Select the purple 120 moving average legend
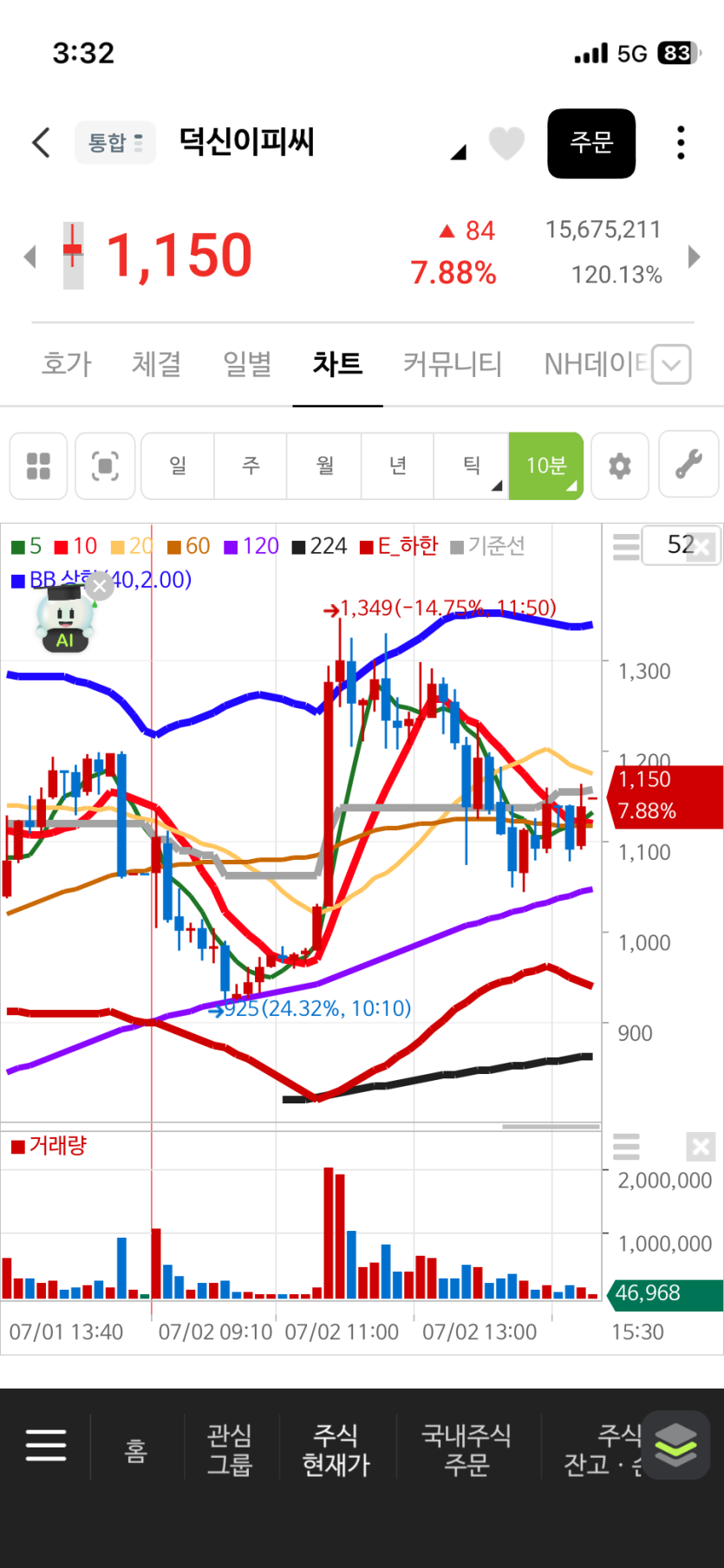The image size is (724, 1568). [251, 546]
